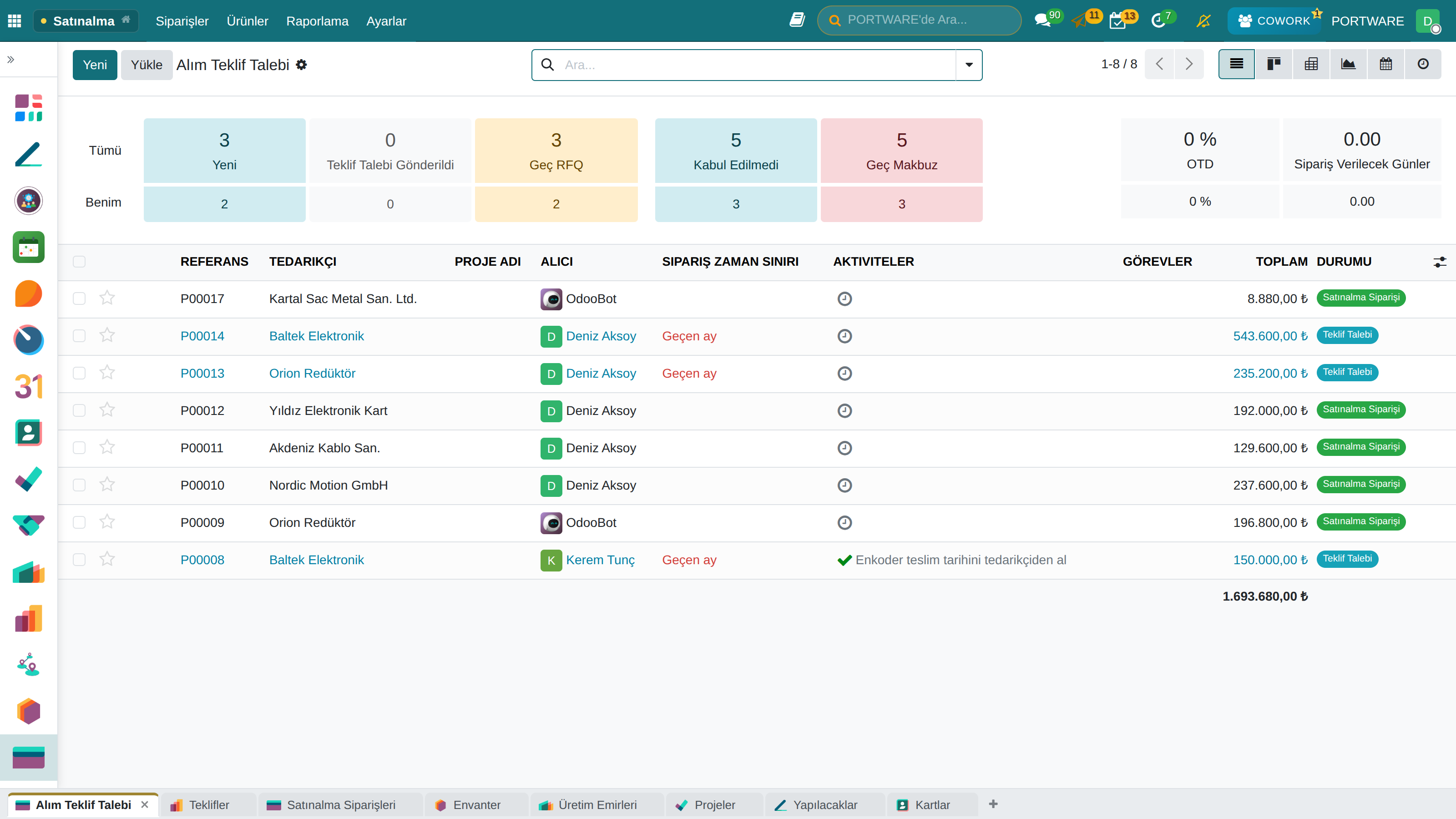Open the contacts sidebar app icon
Image resolution: width=1456 pixels, height=819 pixels.
28,433
